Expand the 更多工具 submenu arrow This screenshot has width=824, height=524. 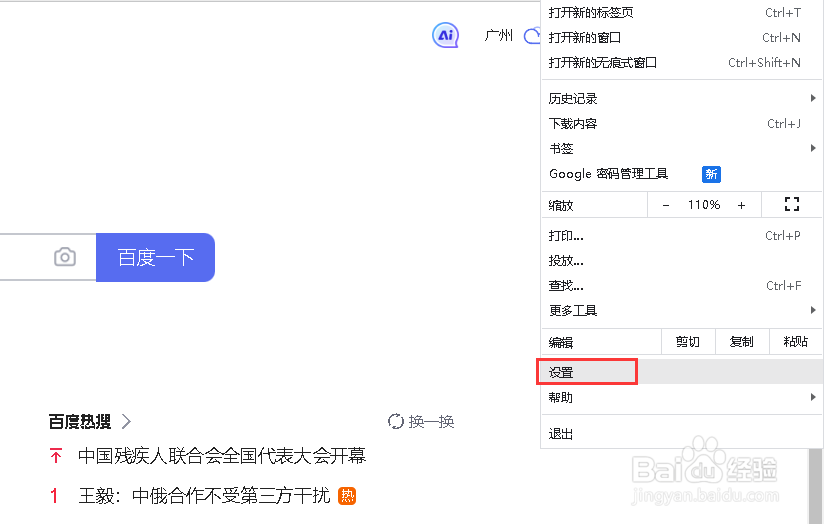813,310
